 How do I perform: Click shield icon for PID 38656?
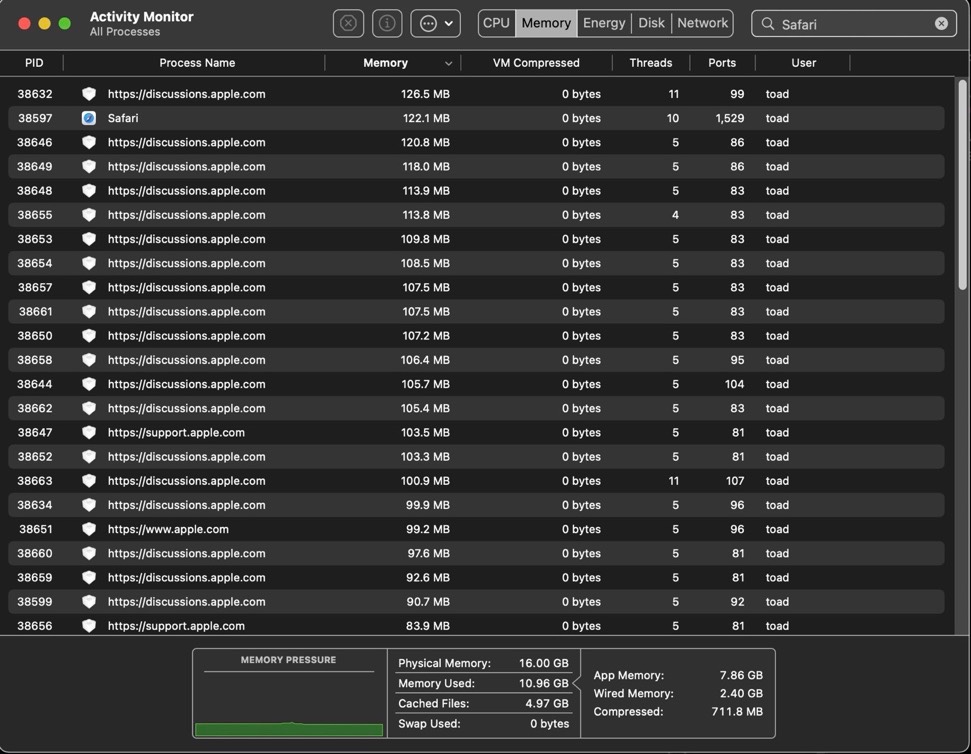point(89,625)
